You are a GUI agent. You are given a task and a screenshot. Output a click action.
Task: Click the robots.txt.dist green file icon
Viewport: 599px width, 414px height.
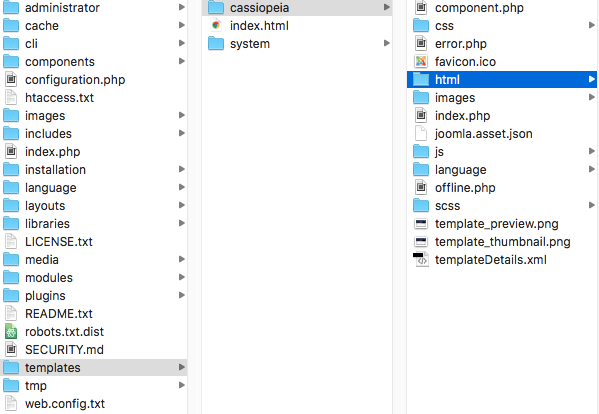[11, 332]
